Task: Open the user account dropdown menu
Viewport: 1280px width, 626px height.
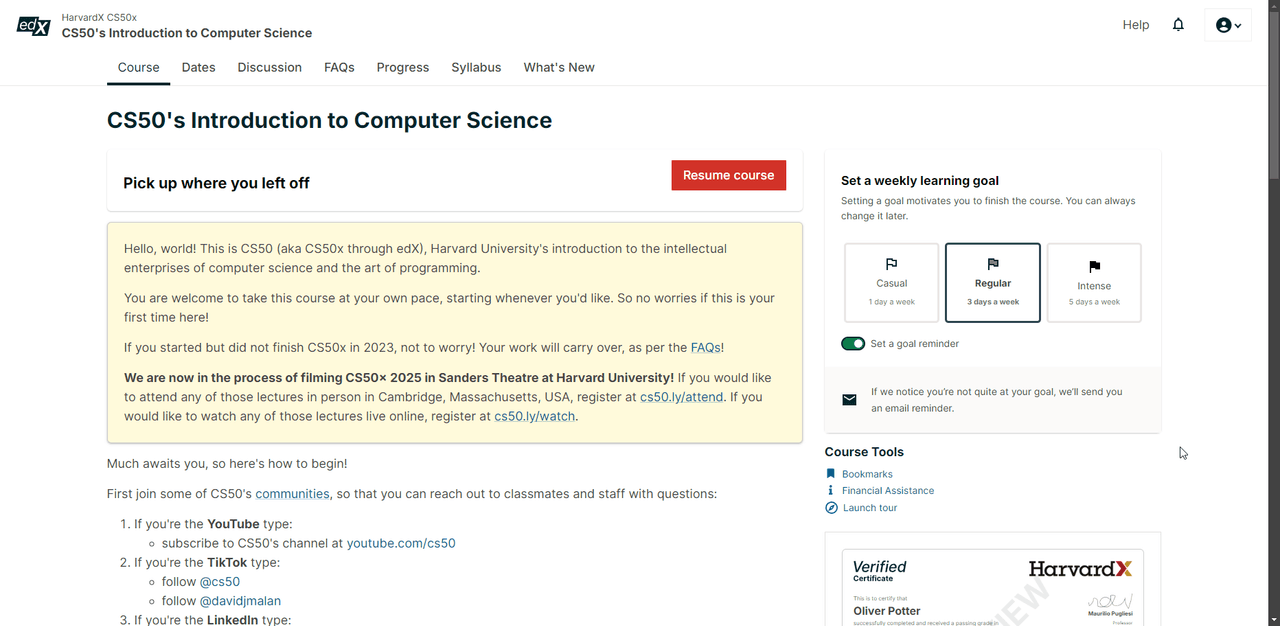Action: pyautogui.click(x=1228, y=25)
